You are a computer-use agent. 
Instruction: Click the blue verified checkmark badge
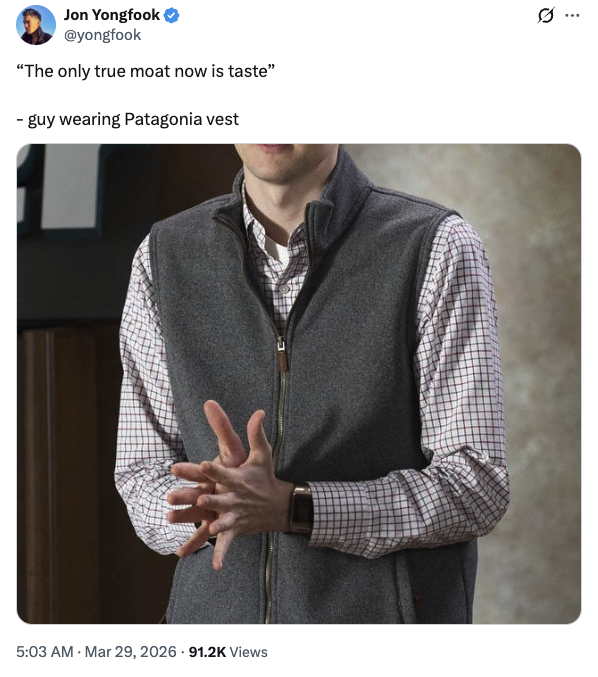coord(172,16)
